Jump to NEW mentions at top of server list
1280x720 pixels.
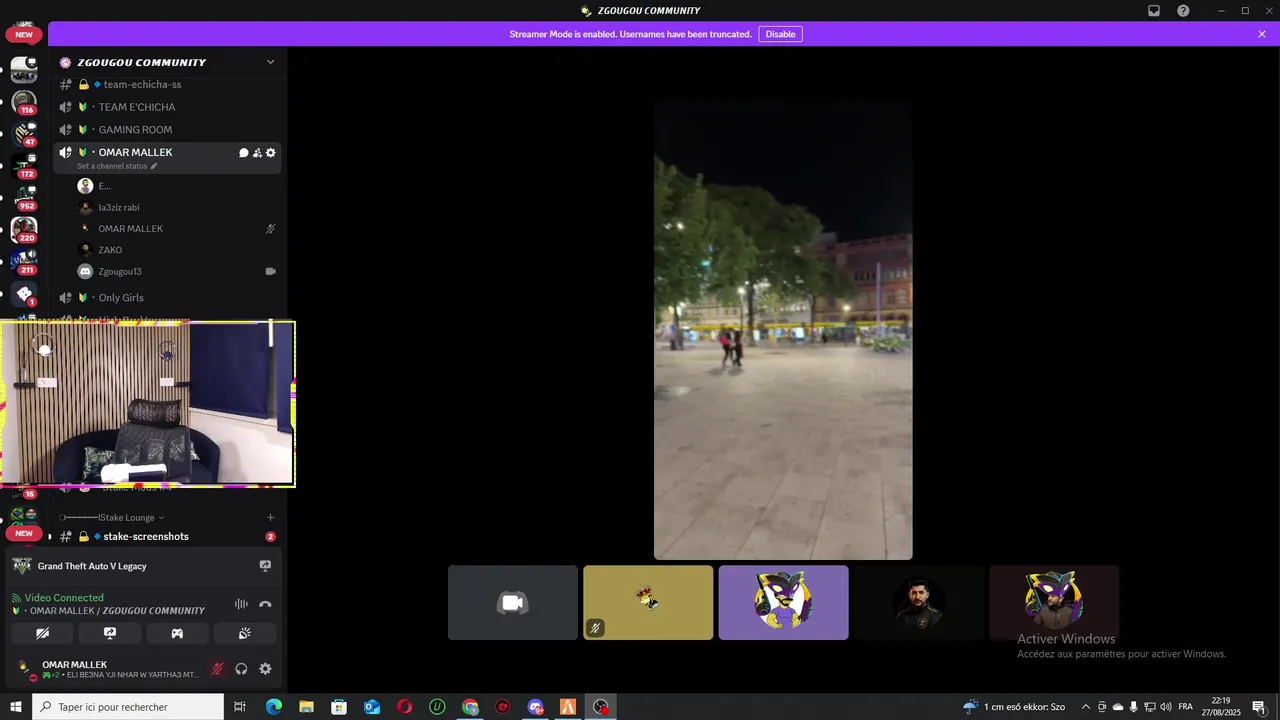tap(24, 34)
